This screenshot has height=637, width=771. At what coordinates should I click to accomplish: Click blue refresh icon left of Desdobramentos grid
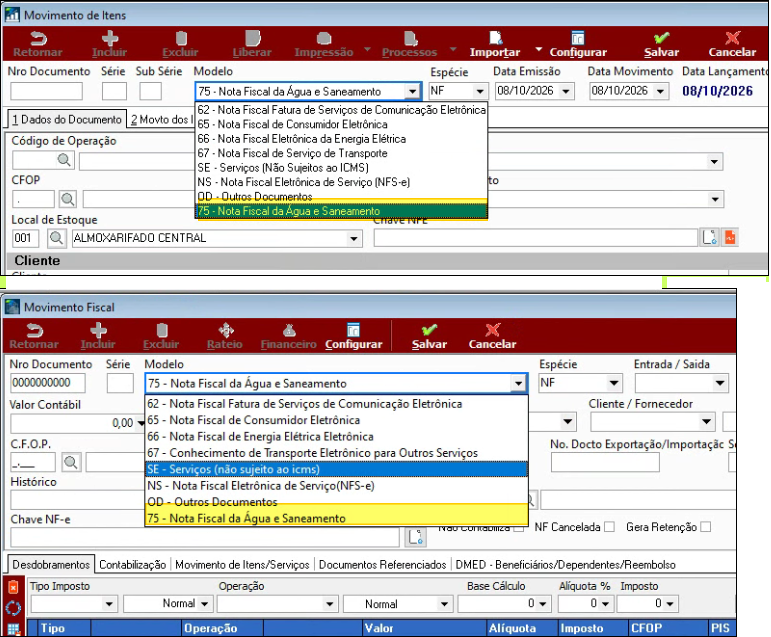tap(13, 608)
